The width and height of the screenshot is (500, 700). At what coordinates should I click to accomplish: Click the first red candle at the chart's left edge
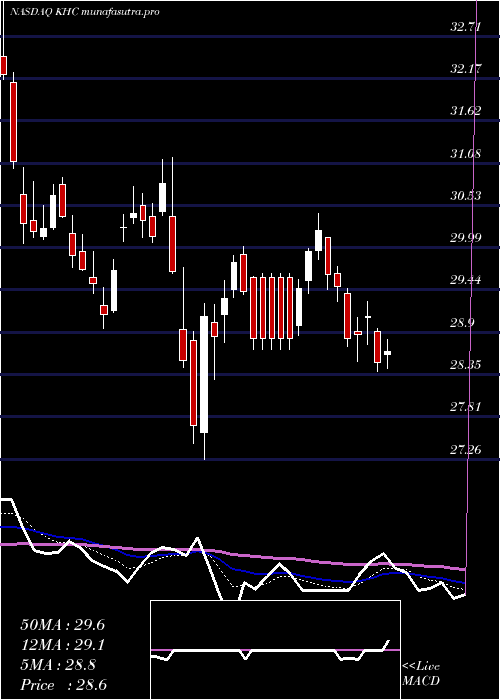coord(4,65)
